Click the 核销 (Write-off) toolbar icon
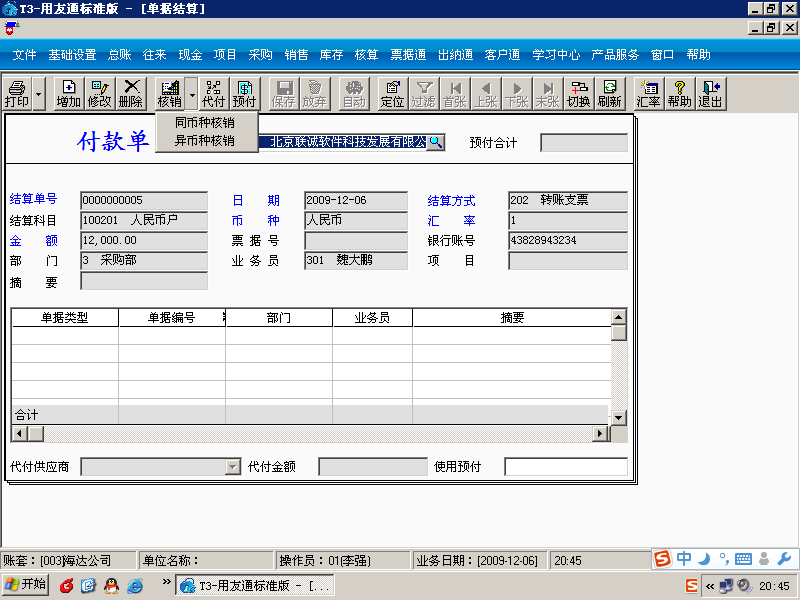800x600 pixels. point(170,94)
